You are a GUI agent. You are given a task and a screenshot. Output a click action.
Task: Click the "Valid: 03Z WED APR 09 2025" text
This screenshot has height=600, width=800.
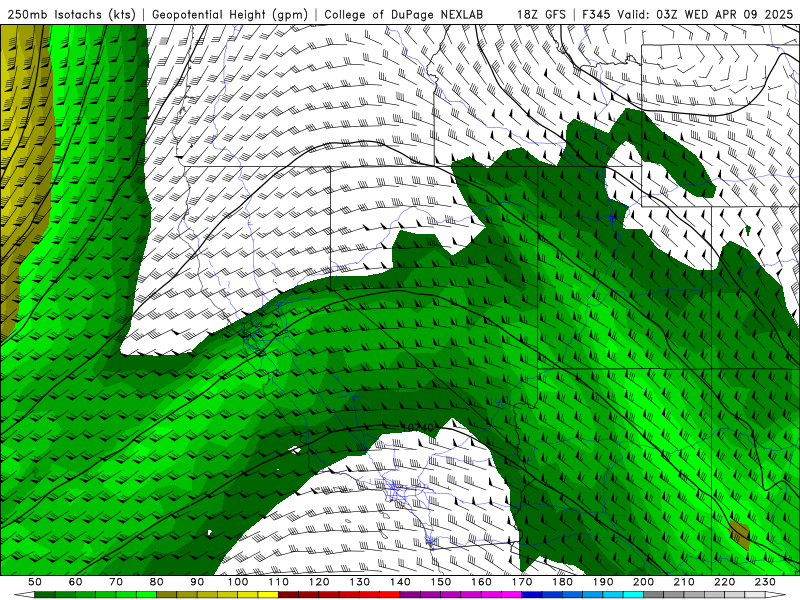tap(705, 14)
